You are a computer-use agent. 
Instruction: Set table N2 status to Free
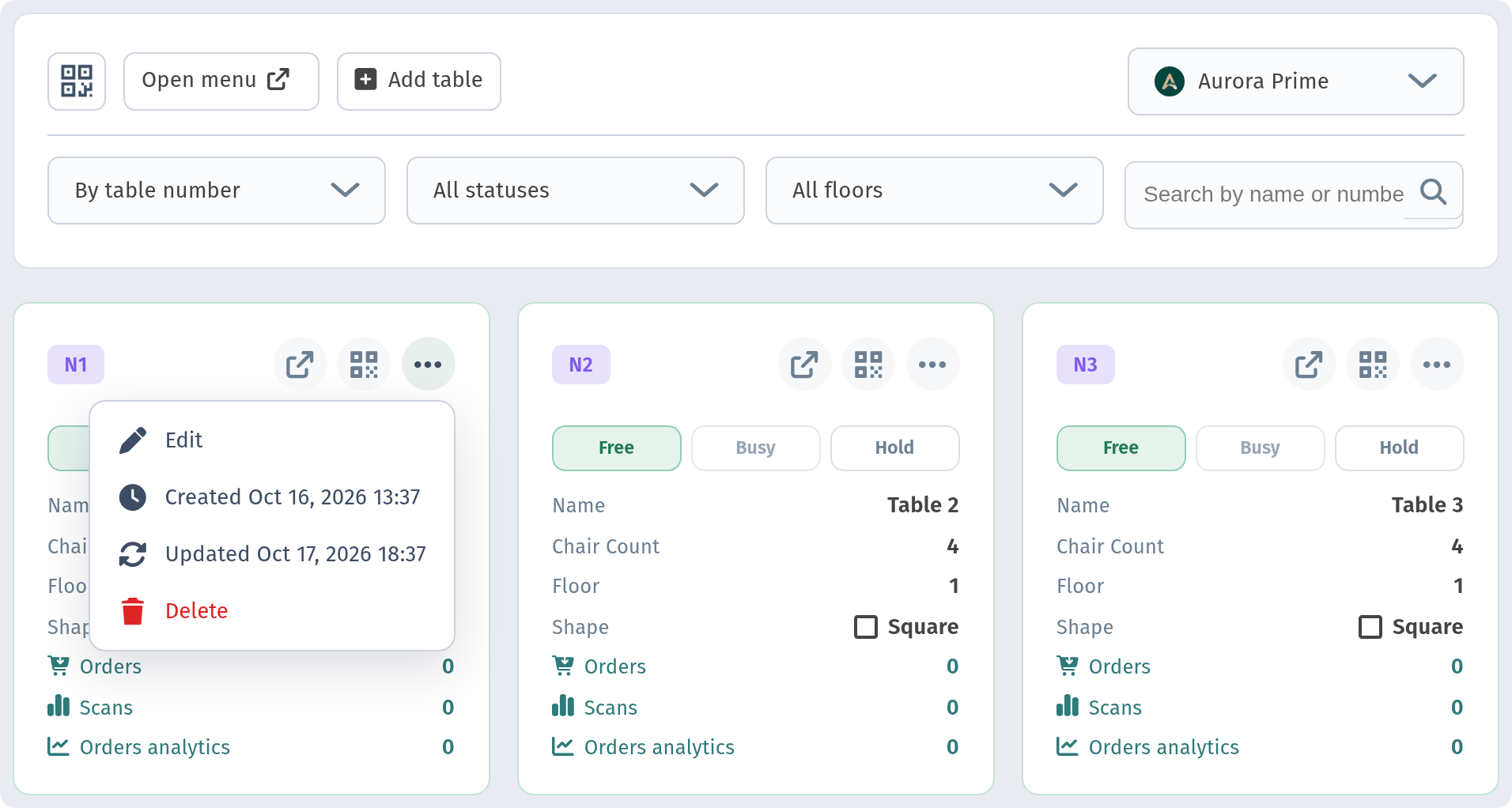[x=617, y=448]
